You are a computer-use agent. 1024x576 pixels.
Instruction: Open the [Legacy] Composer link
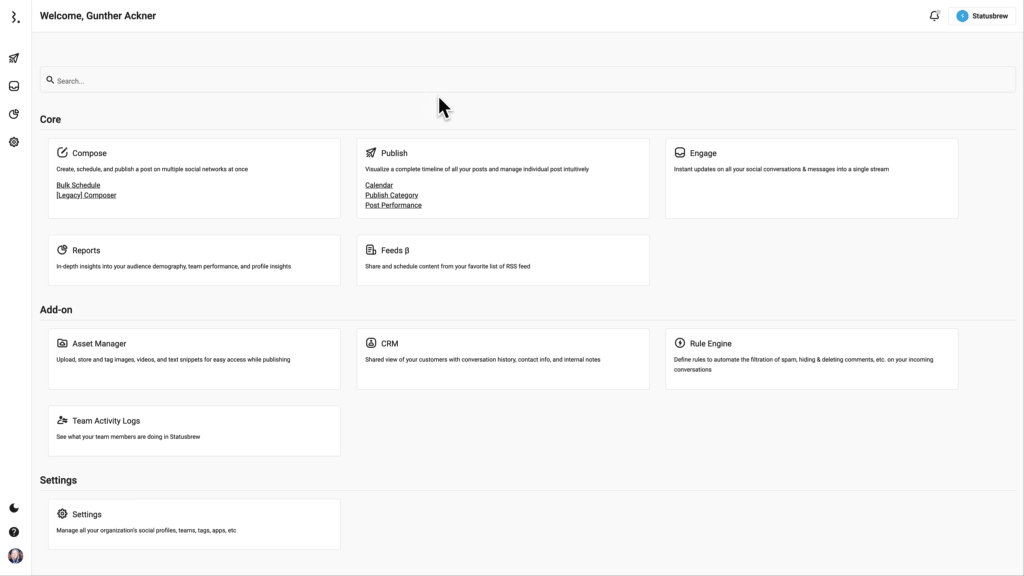87,195
